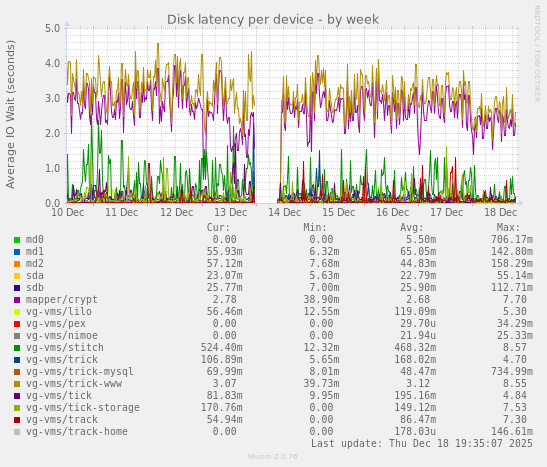This screenshot has width=547, height=467.
Task: Click the green md0 legend swatch
Action: point(17,240)
